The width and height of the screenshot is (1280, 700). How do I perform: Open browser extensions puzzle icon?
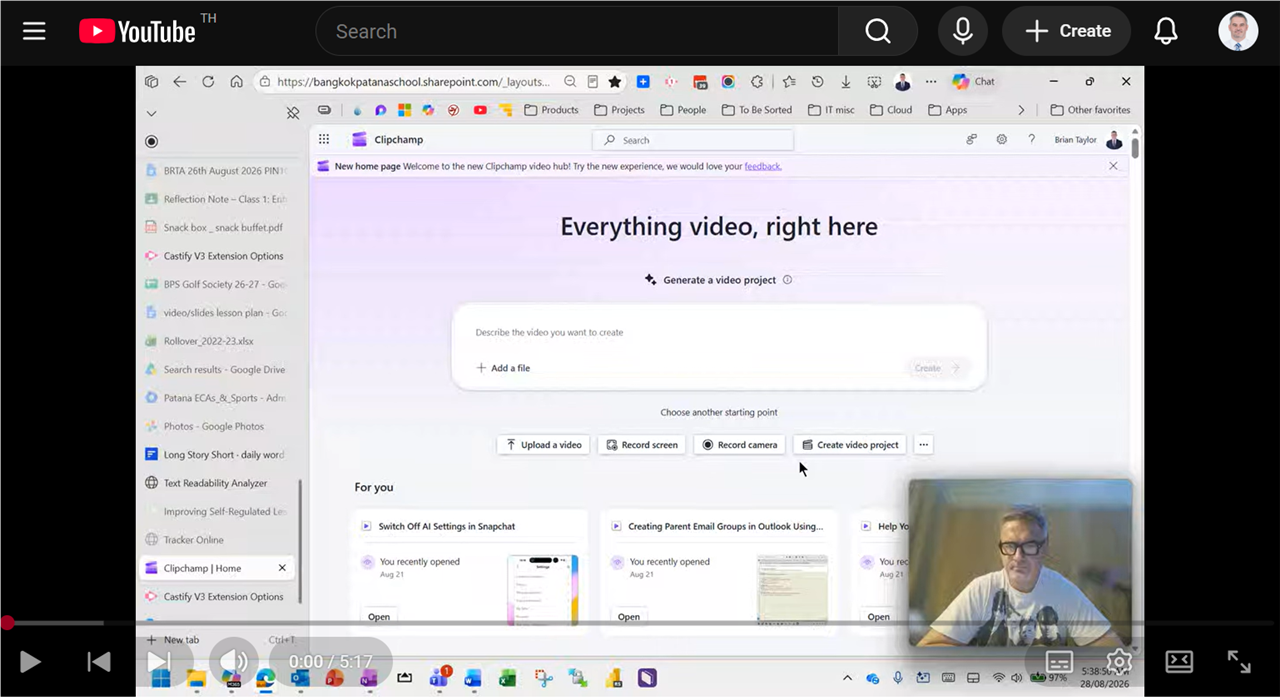click(x=757, y=82)
